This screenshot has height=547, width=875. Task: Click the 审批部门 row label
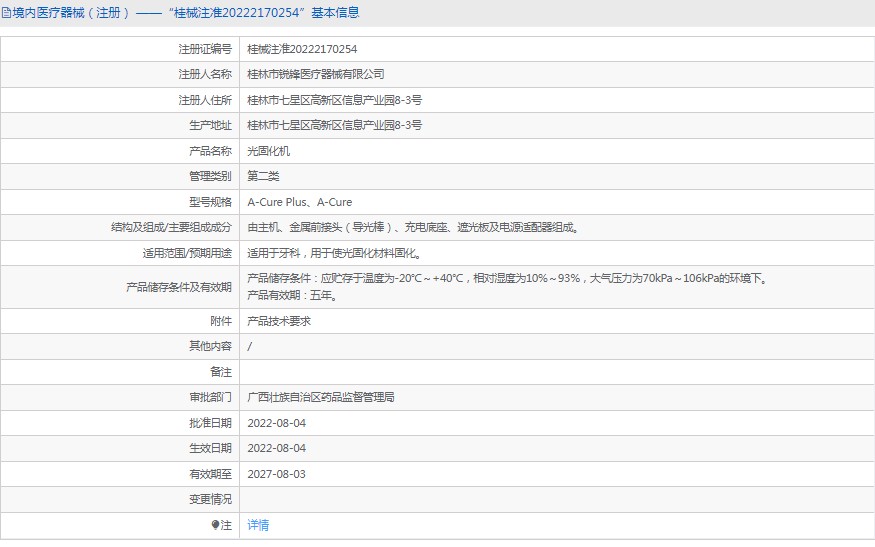(210, 397)
